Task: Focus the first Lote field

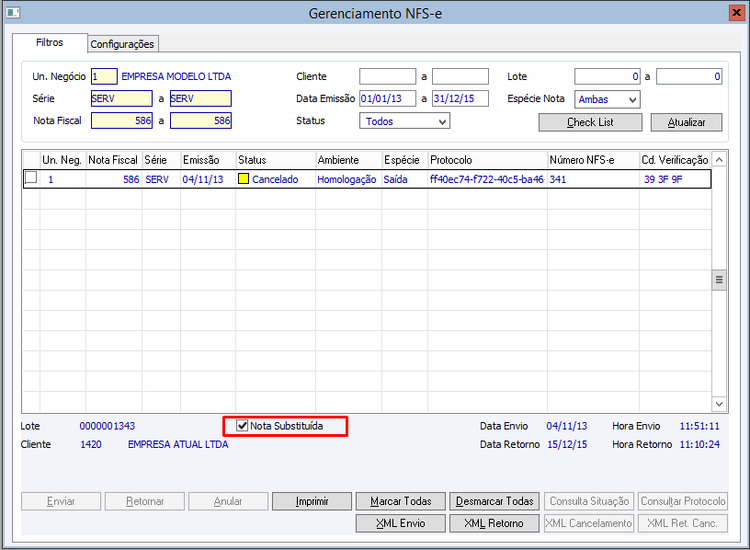Action: [x=607, y=77]
